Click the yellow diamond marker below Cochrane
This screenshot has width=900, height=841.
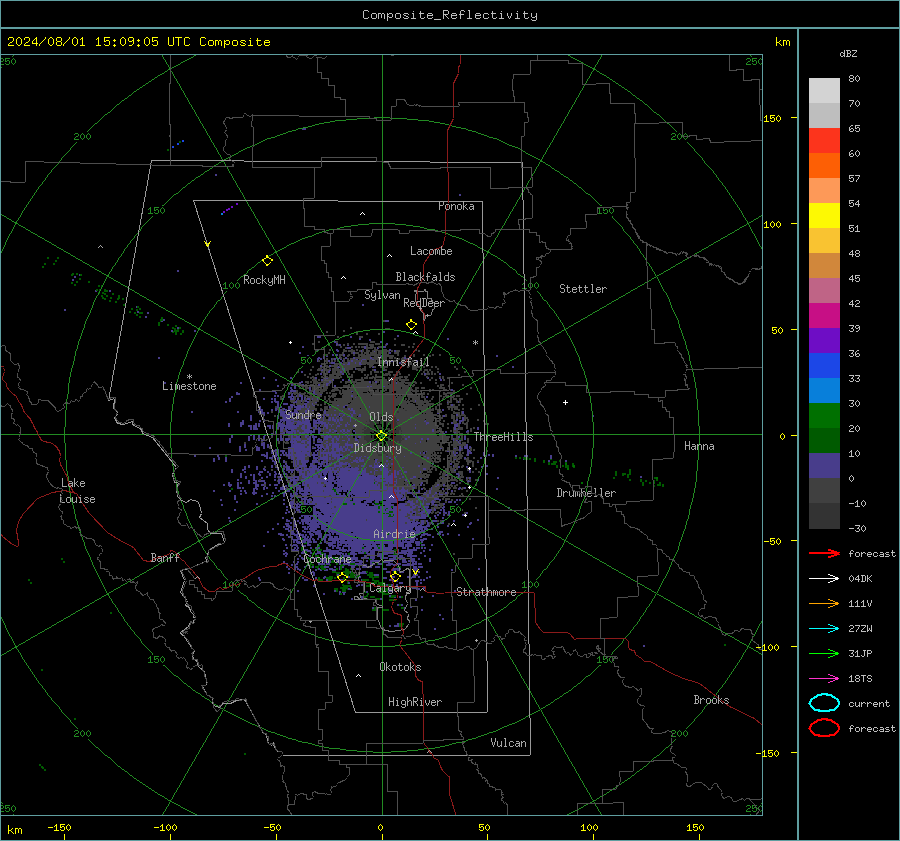coord(343,577)
